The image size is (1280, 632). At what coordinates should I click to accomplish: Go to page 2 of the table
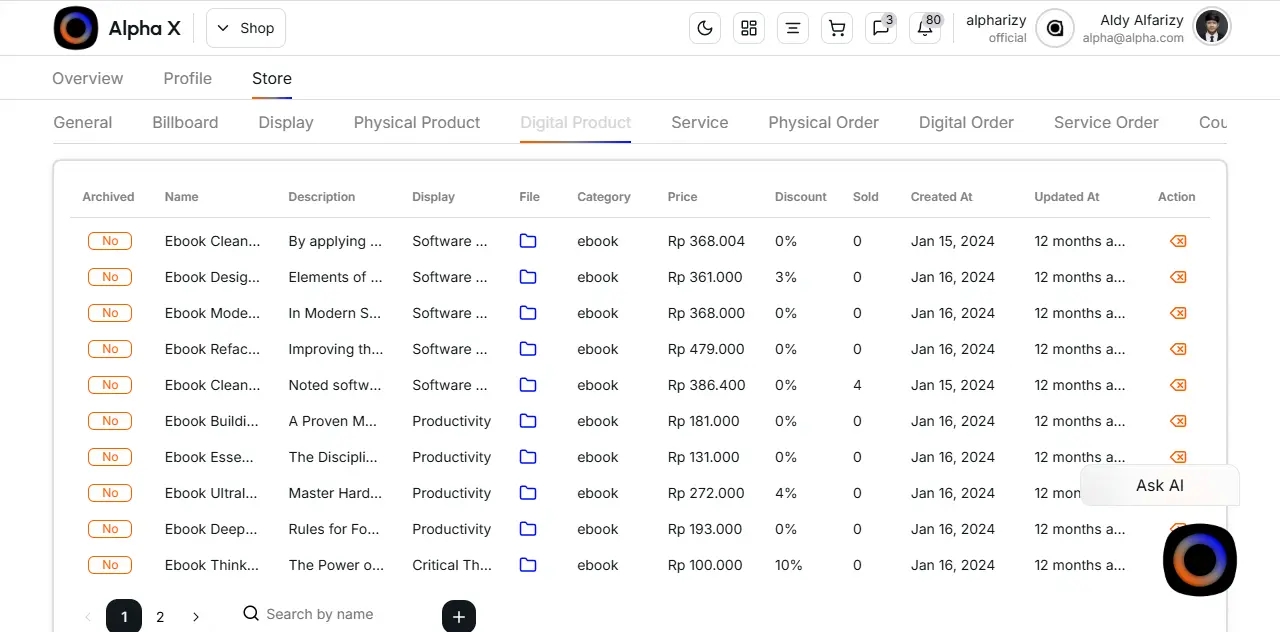[x=160, y=617]
